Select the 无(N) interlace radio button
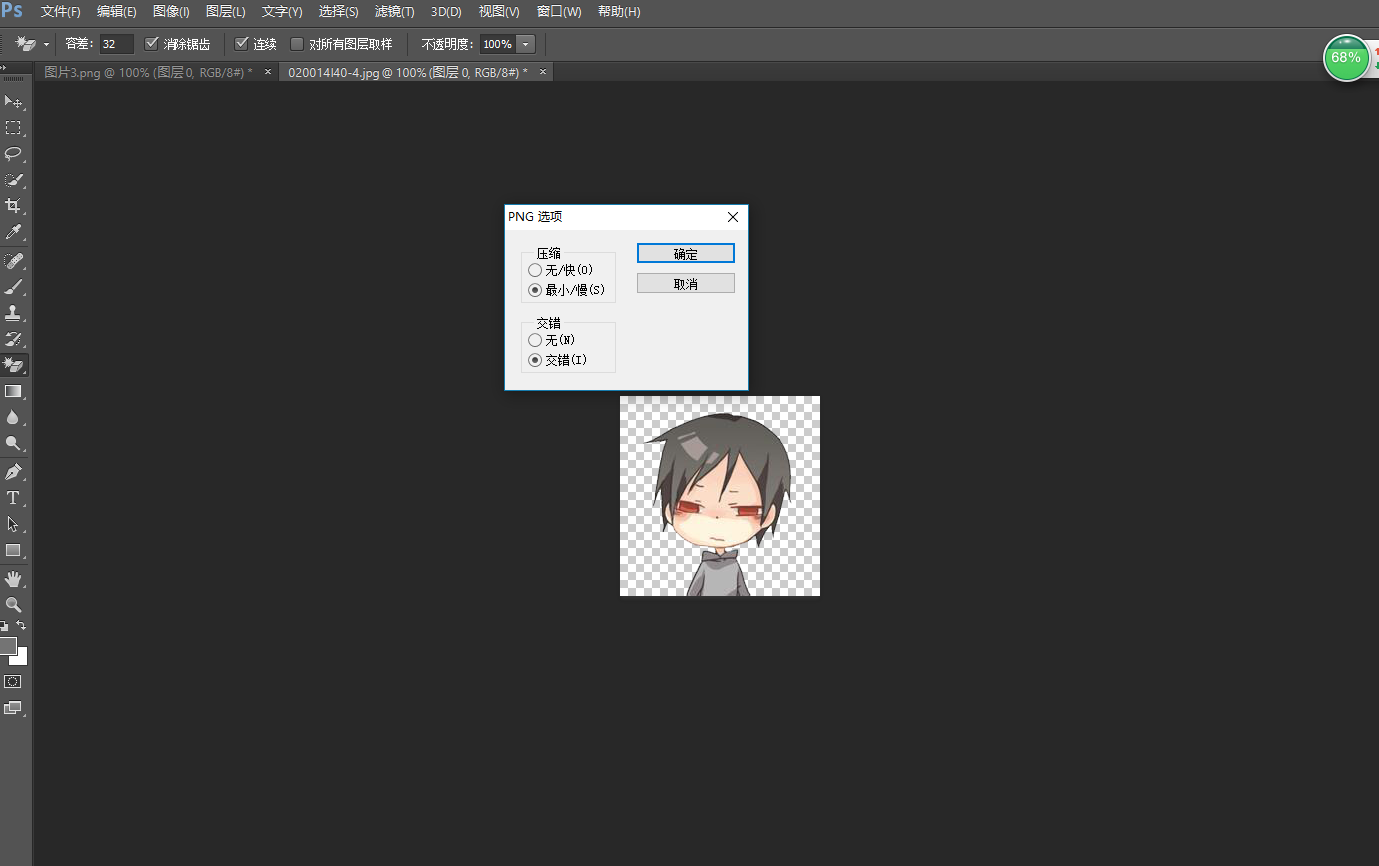 [x=535, y=339]
